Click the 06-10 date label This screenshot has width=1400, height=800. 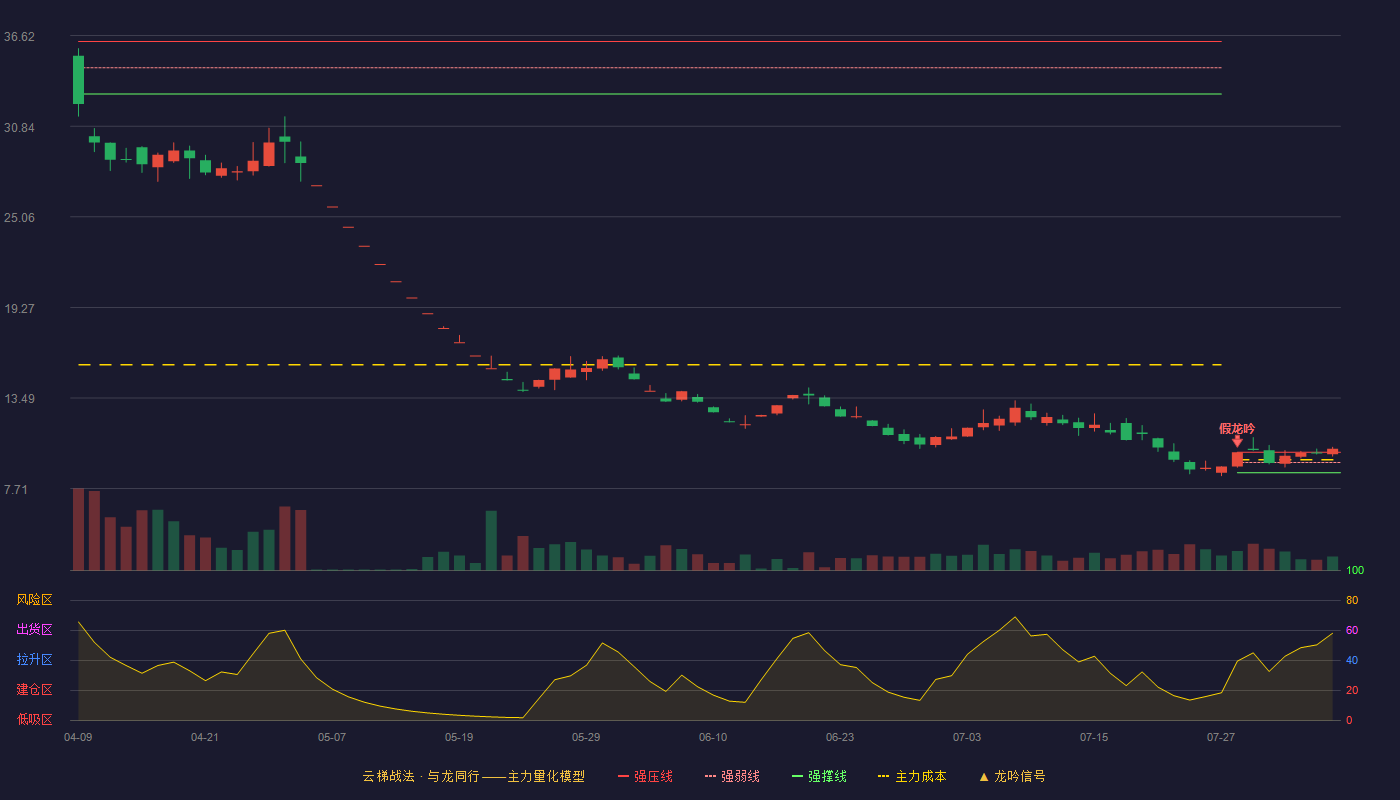(x=713, y=737)
